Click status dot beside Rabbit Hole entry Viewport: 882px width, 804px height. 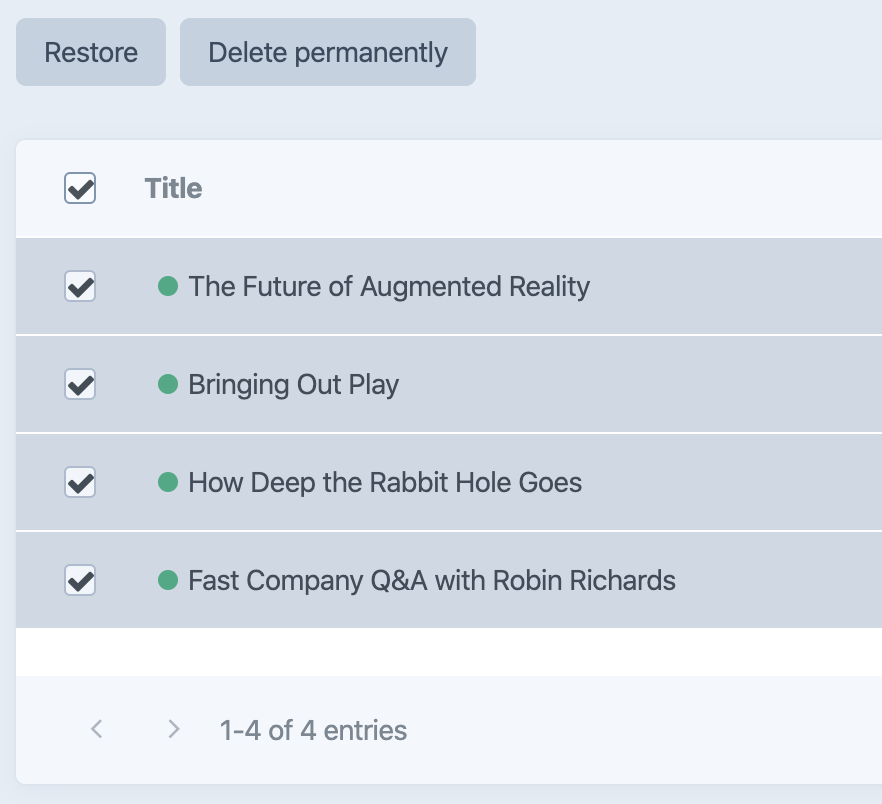(x=168, y=483)
